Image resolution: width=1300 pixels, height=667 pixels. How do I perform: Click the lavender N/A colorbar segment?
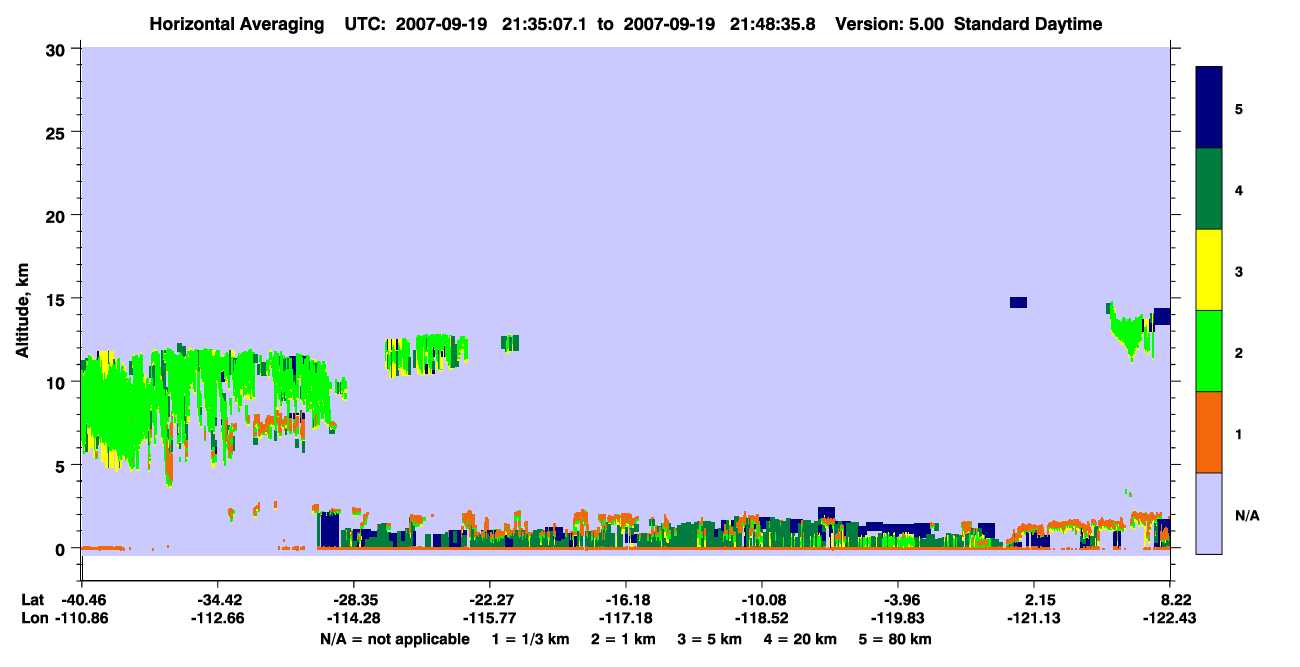(x=1209, y=513)
